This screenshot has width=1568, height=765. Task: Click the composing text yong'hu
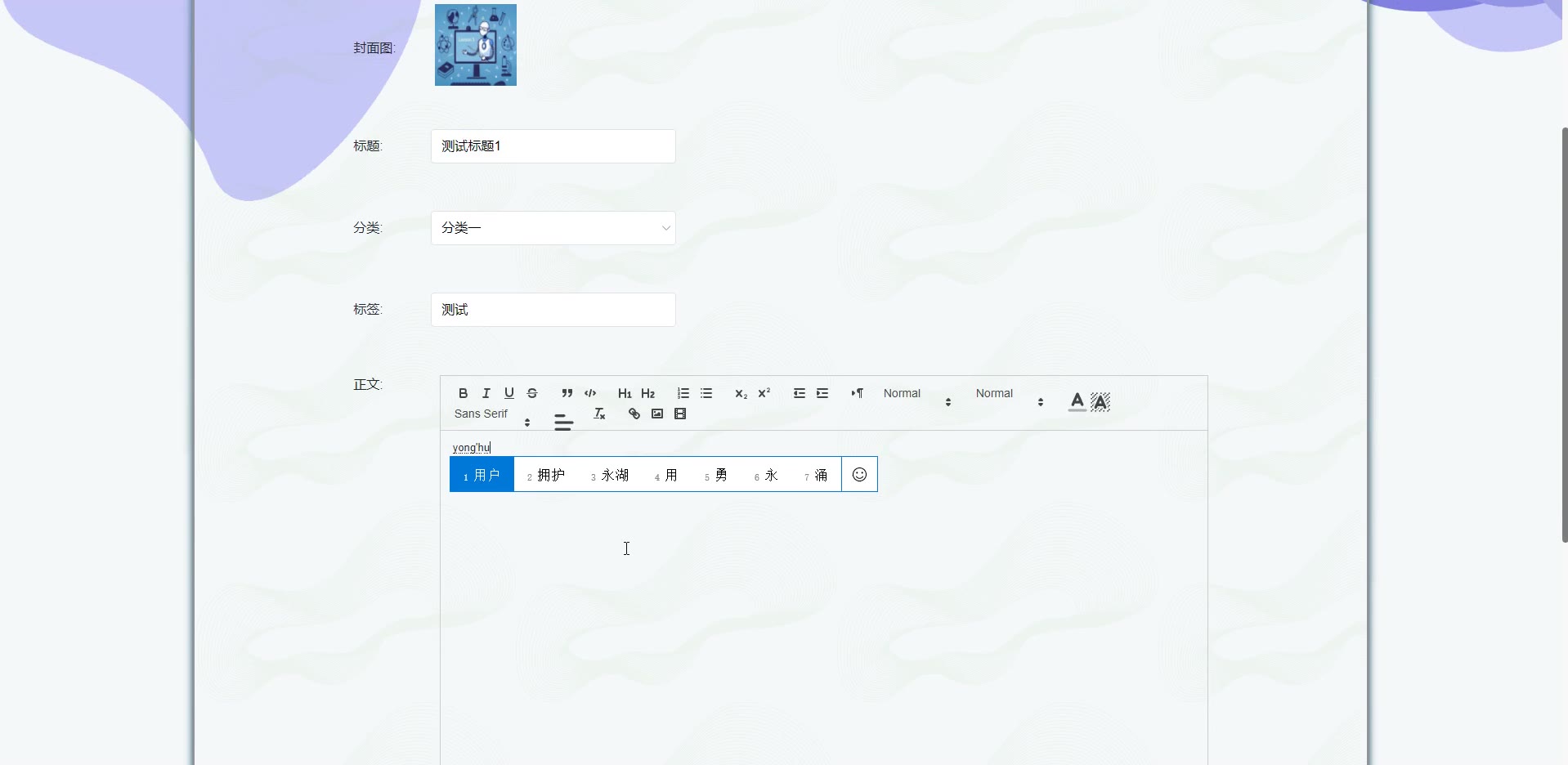pos(472,447)
